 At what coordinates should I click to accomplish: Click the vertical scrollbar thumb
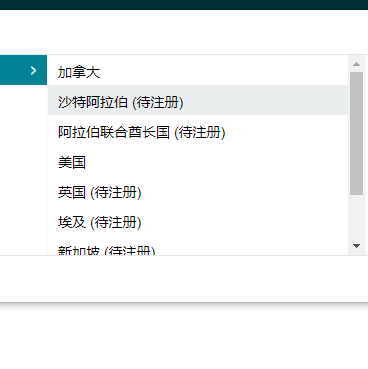pyautogui.click(x=356, y=133)
